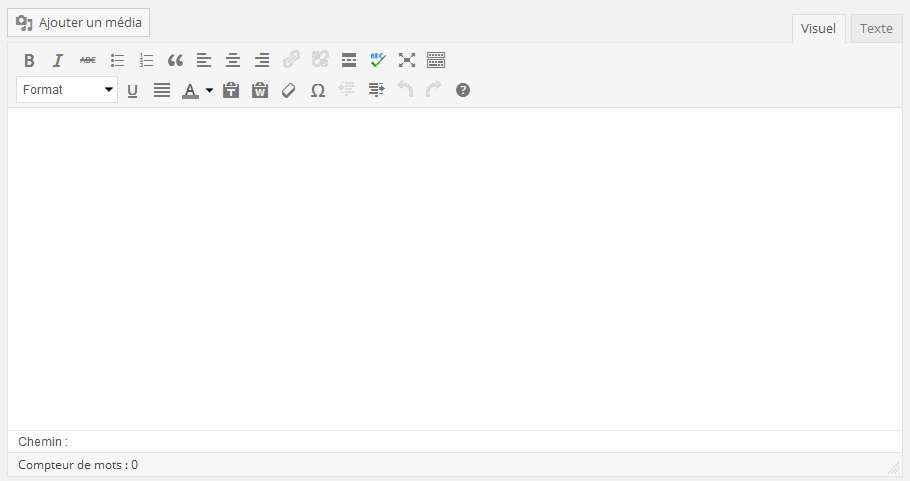Click the Ajouter un média button
Viewport: 910px width, 481px height.
point(79,22)
